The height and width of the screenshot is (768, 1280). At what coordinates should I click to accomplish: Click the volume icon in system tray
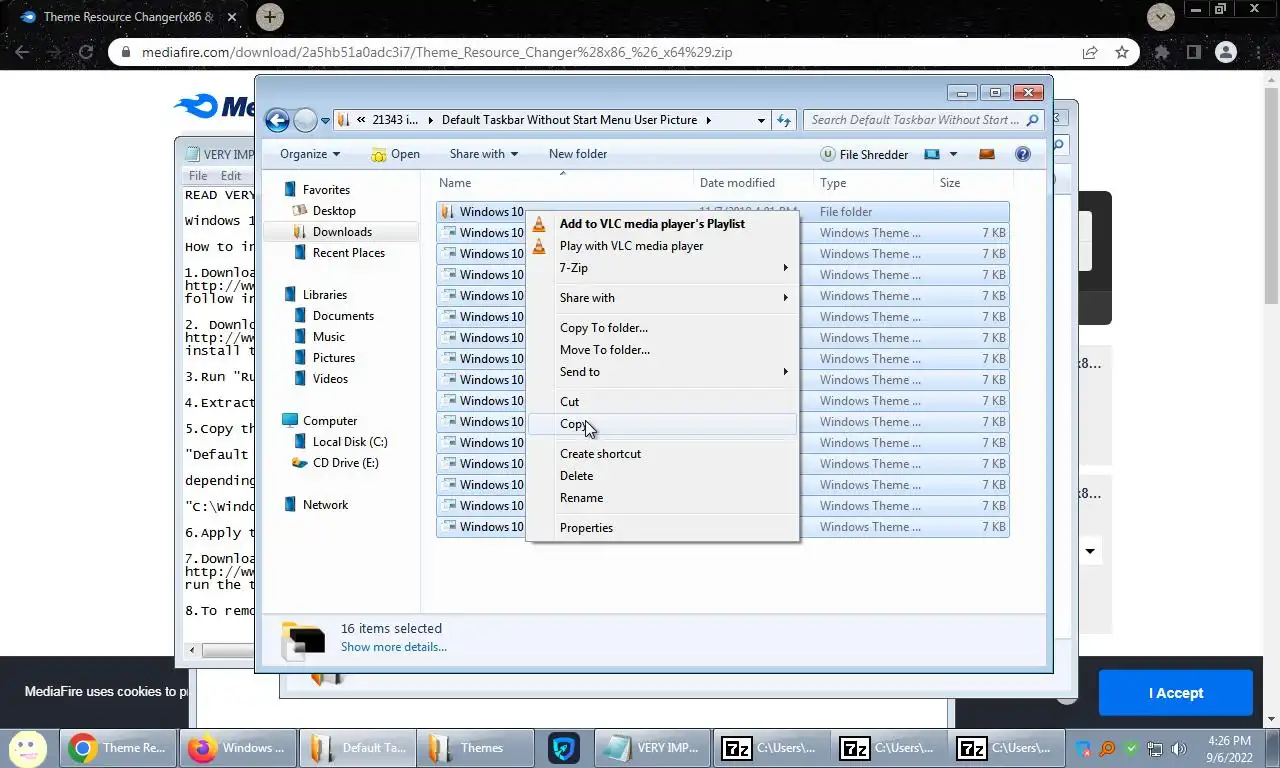coord(1179,748)
